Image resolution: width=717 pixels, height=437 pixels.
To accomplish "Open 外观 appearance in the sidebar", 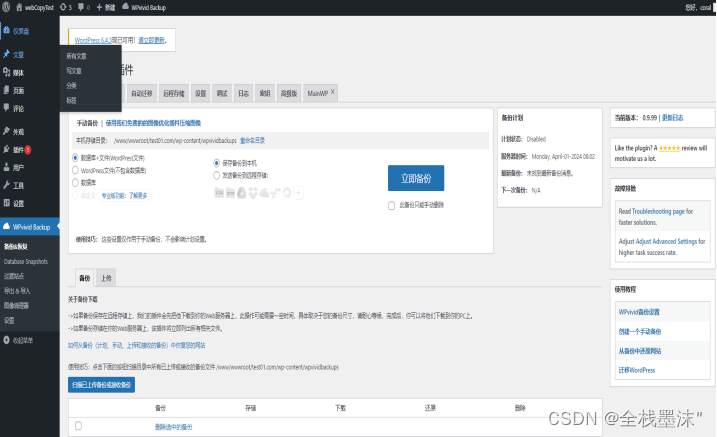I will click(14, 132).
